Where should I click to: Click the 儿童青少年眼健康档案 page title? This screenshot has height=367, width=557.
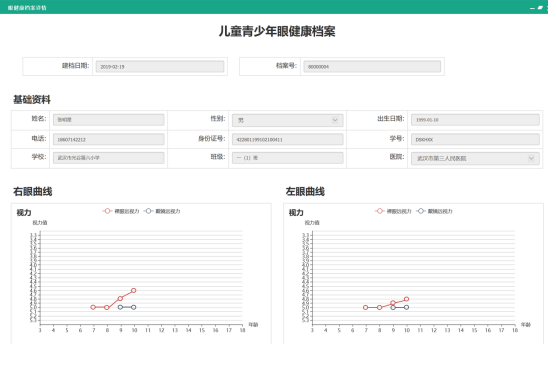[277, 31]
